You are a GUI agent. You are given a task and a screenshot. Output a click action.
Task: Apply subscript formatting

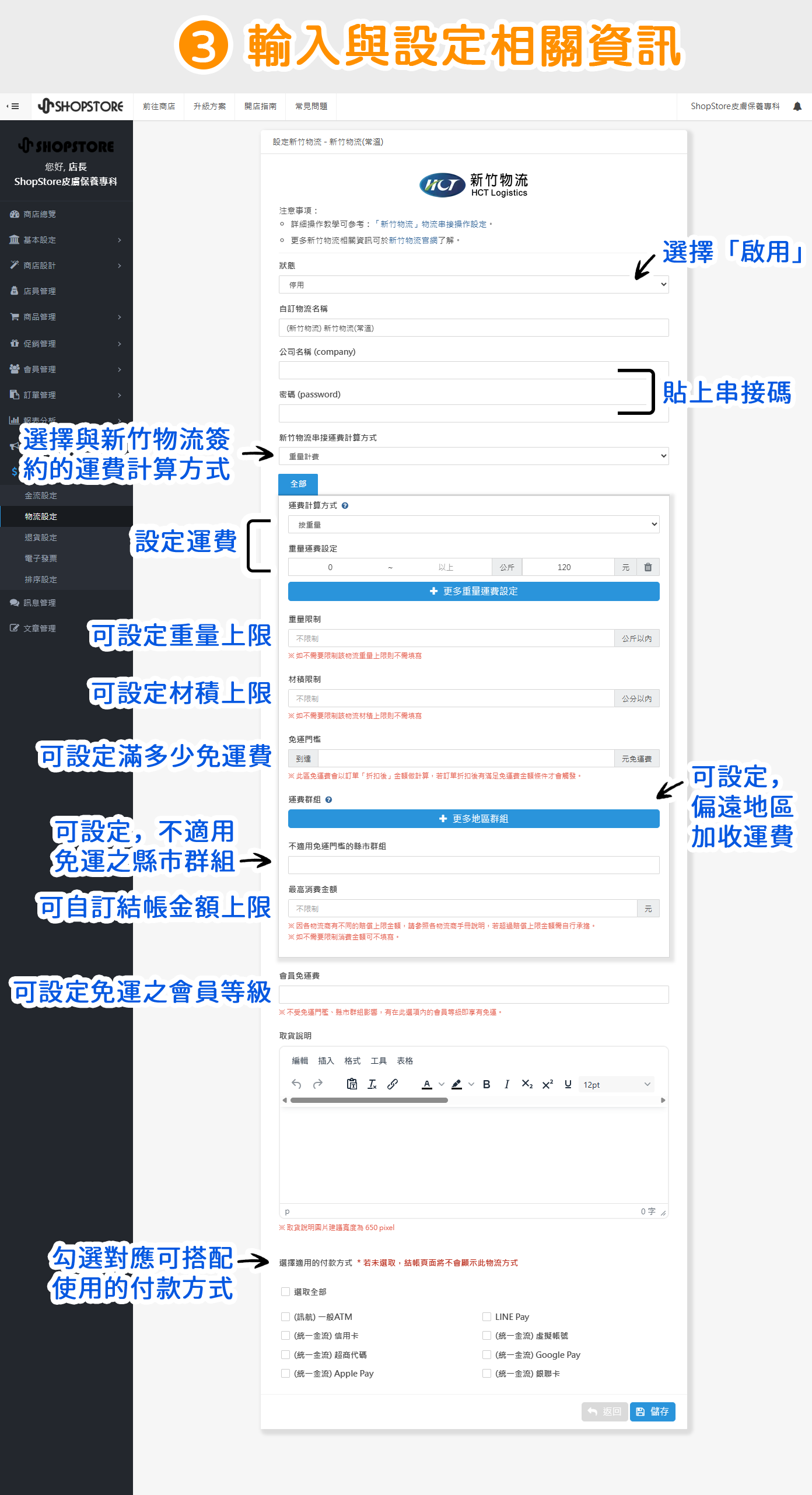[x=527, y=1084]
